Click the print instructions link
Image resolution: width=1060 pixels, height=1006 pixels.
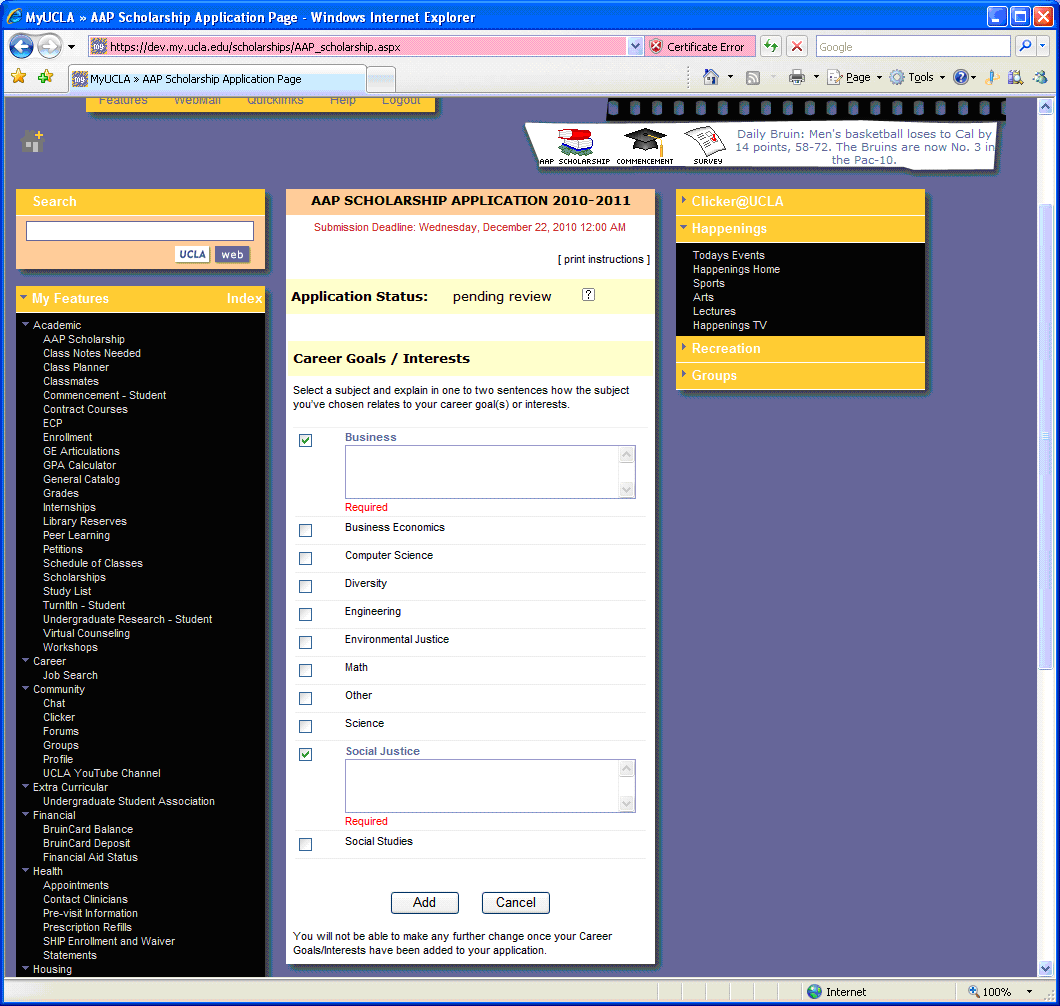point(603,260)
